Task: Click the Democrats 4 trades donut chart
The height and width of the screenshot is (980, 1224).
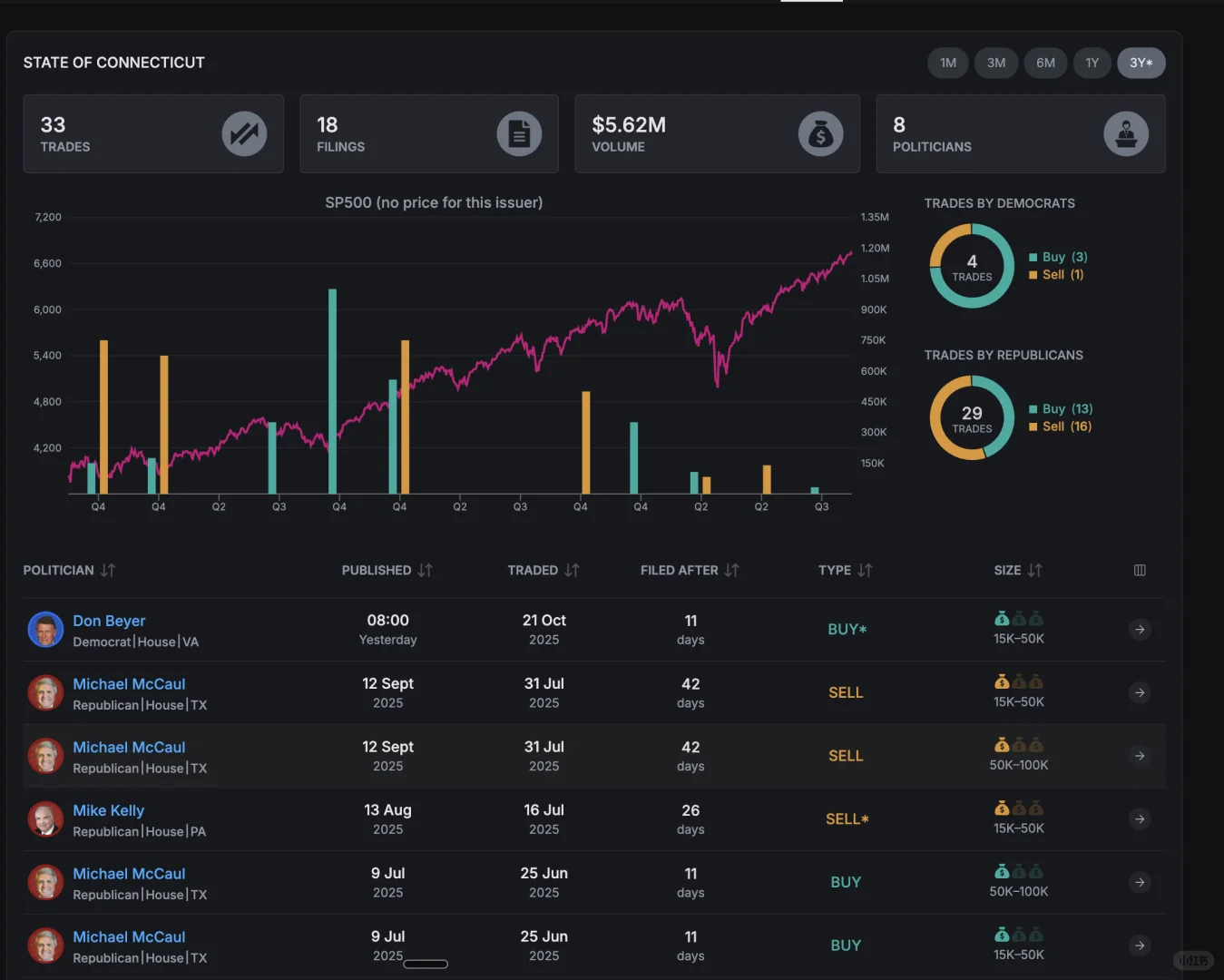Action: 972,266
